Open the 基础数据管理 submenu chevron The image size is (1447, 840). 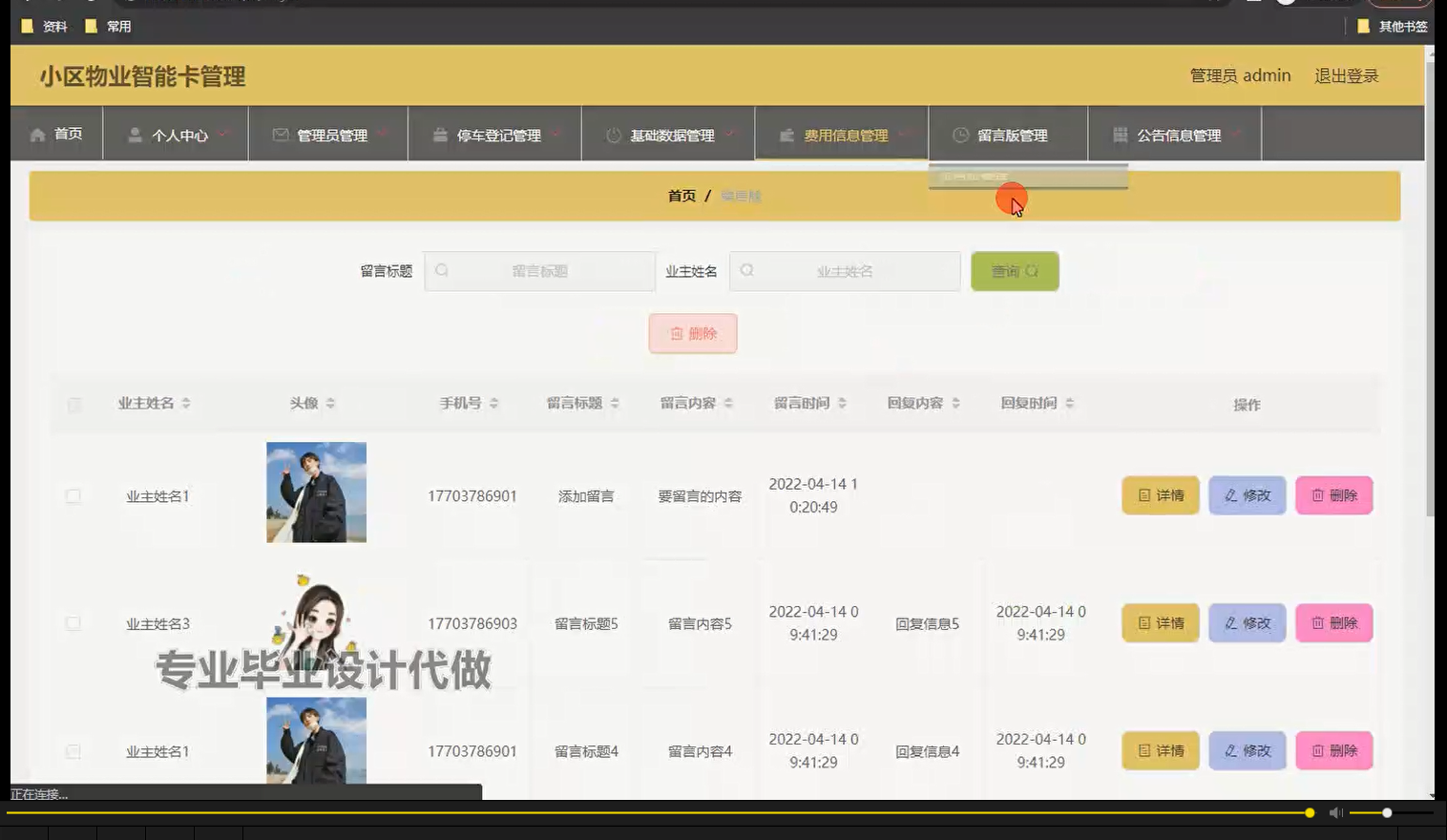coord(730,135)
